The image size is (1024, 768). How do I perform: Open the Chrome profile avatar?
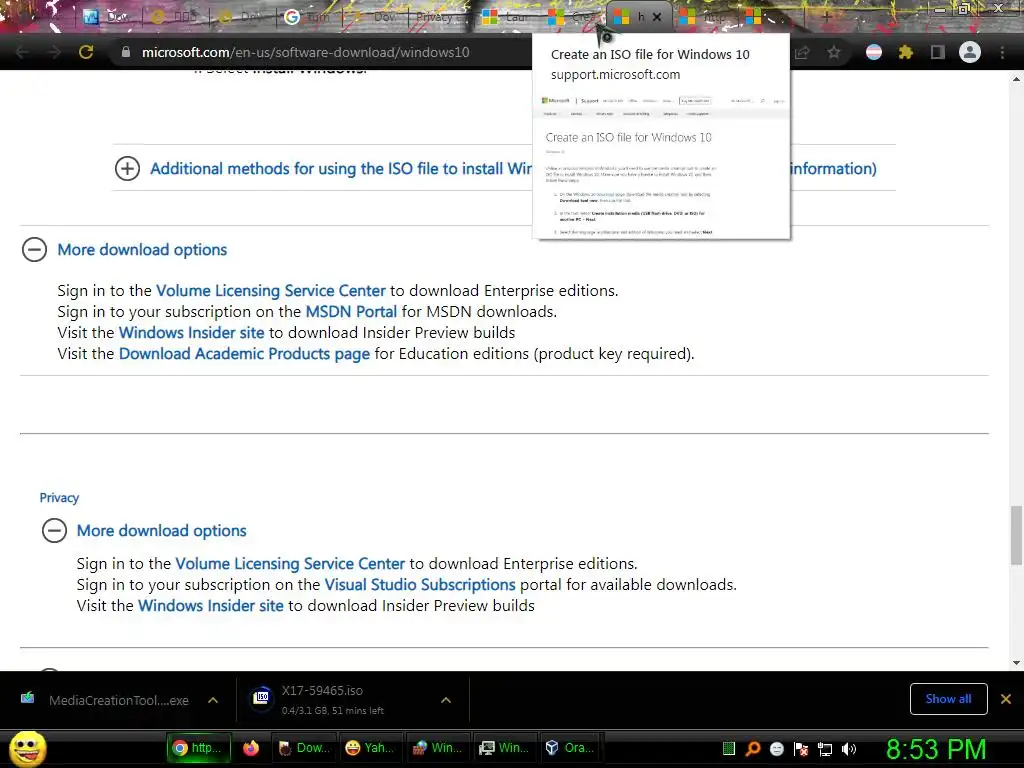(x=970, y=52)
